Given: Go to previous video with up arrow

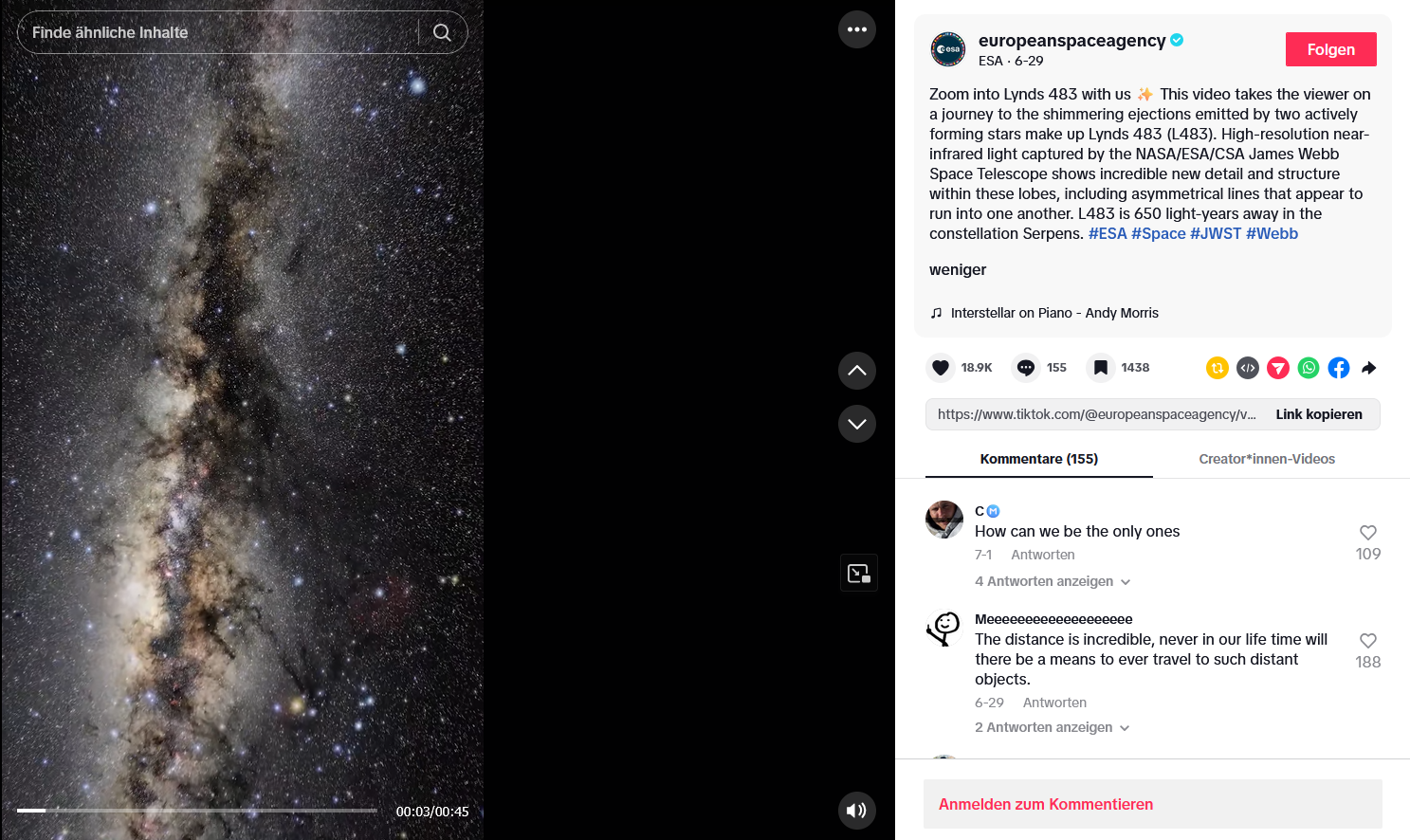Looking at the screenshot, I should pos(857,371).
